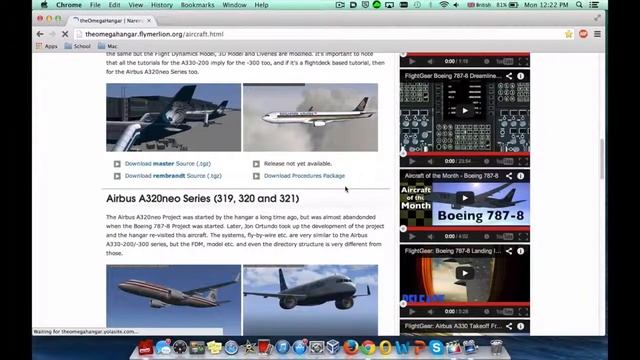Screen dimensions: 640x360
Task: Open the Trash in the Dock
Action: pyautogui.click(x=496, y=347)
